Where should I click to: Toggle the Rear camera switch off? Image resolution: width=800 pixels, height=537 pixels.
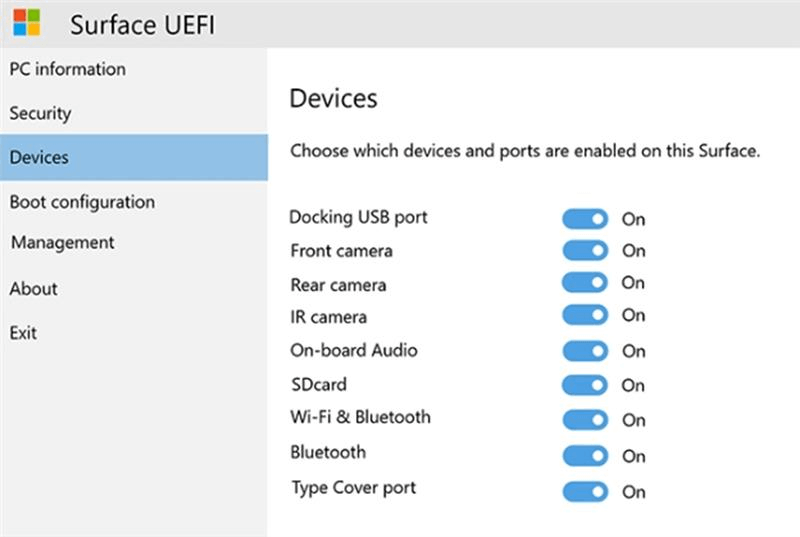pyautogui.click(x=585, y=283)
